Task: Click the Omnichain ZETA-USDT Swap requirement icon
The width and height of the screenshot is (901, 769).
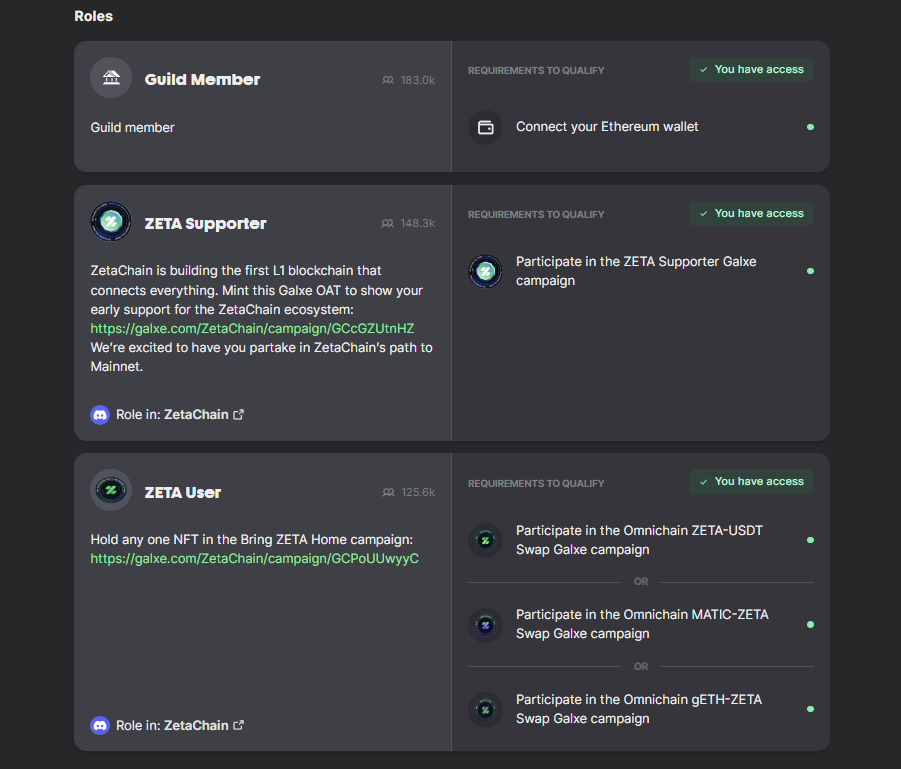Action: tap(486, 540)
